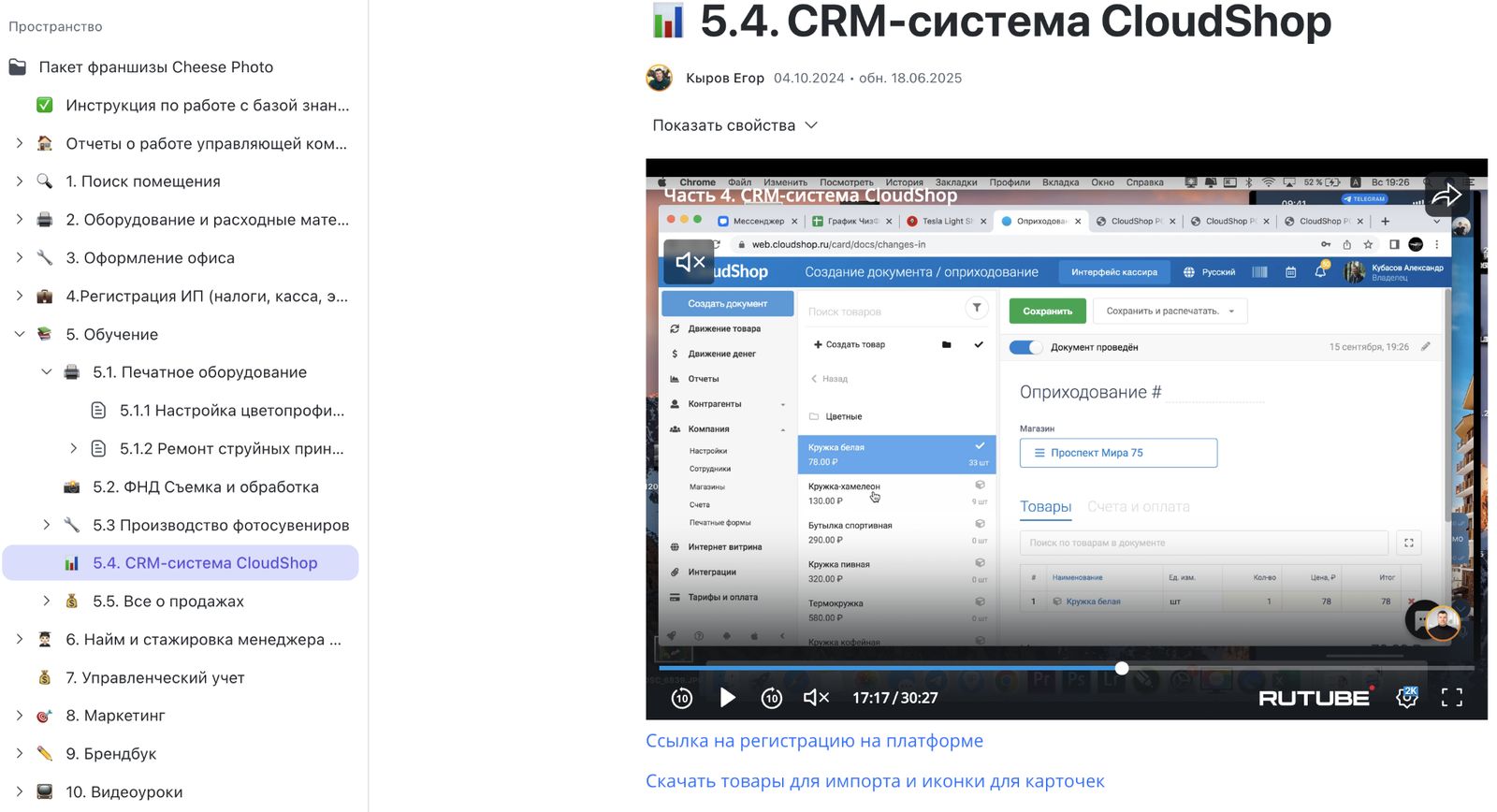Open the RUTUBE logo in the player
This screenshot has width=1497, height=812.
point(1315,697)
